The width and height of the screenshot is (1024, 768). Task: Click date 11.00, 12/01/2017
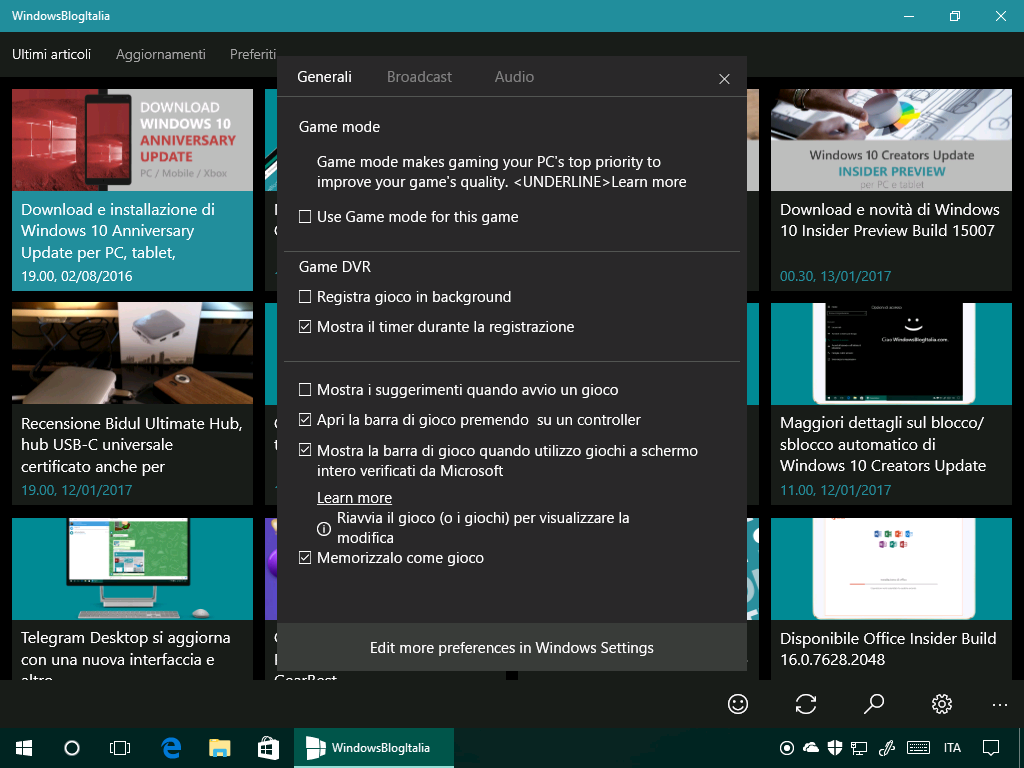point(835,490)
